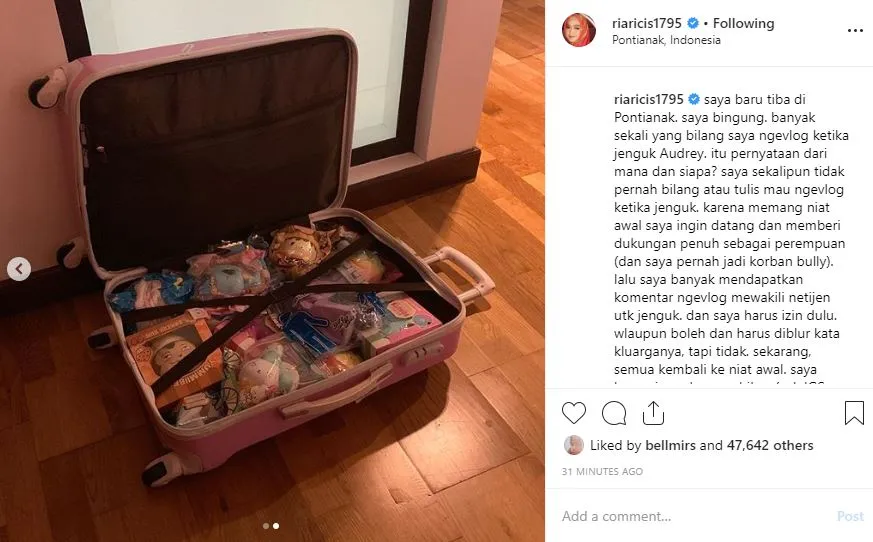Toggle the Following button
Viewport: 873px width, 542px height.
743,23
